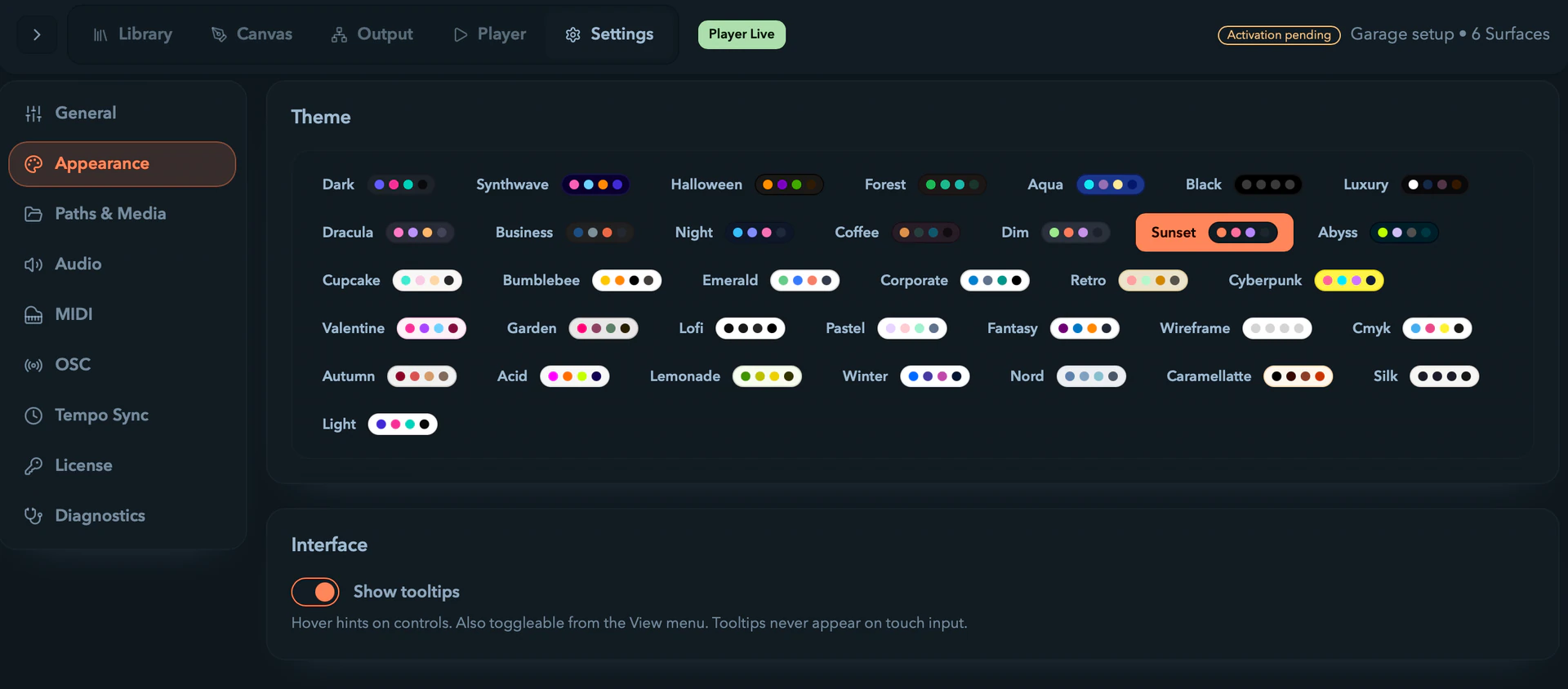Select the Black theme
This screenshot has height=689, width=1568.
[x=1244, y=184]
